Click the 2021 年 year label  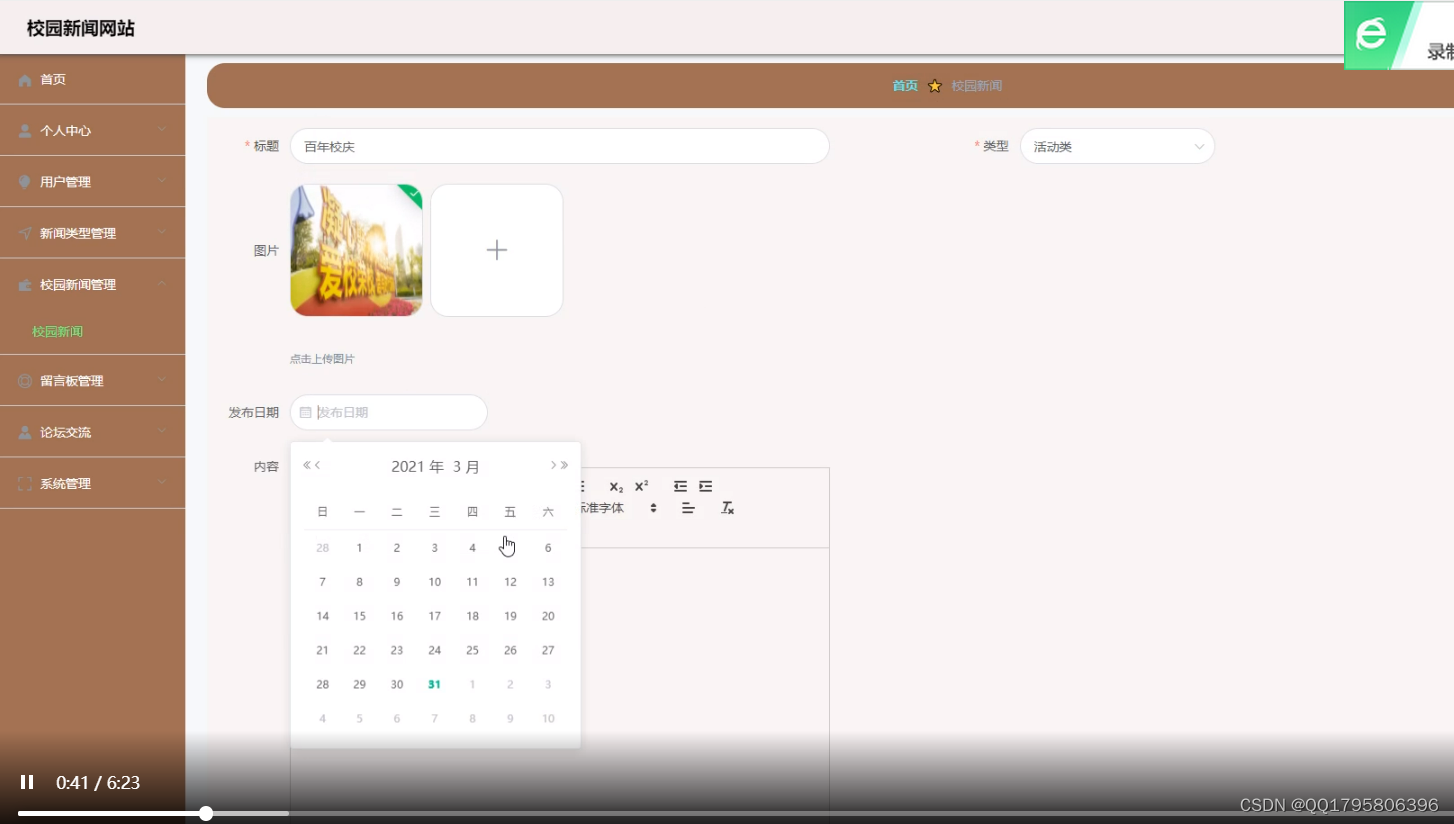(417, 466)
